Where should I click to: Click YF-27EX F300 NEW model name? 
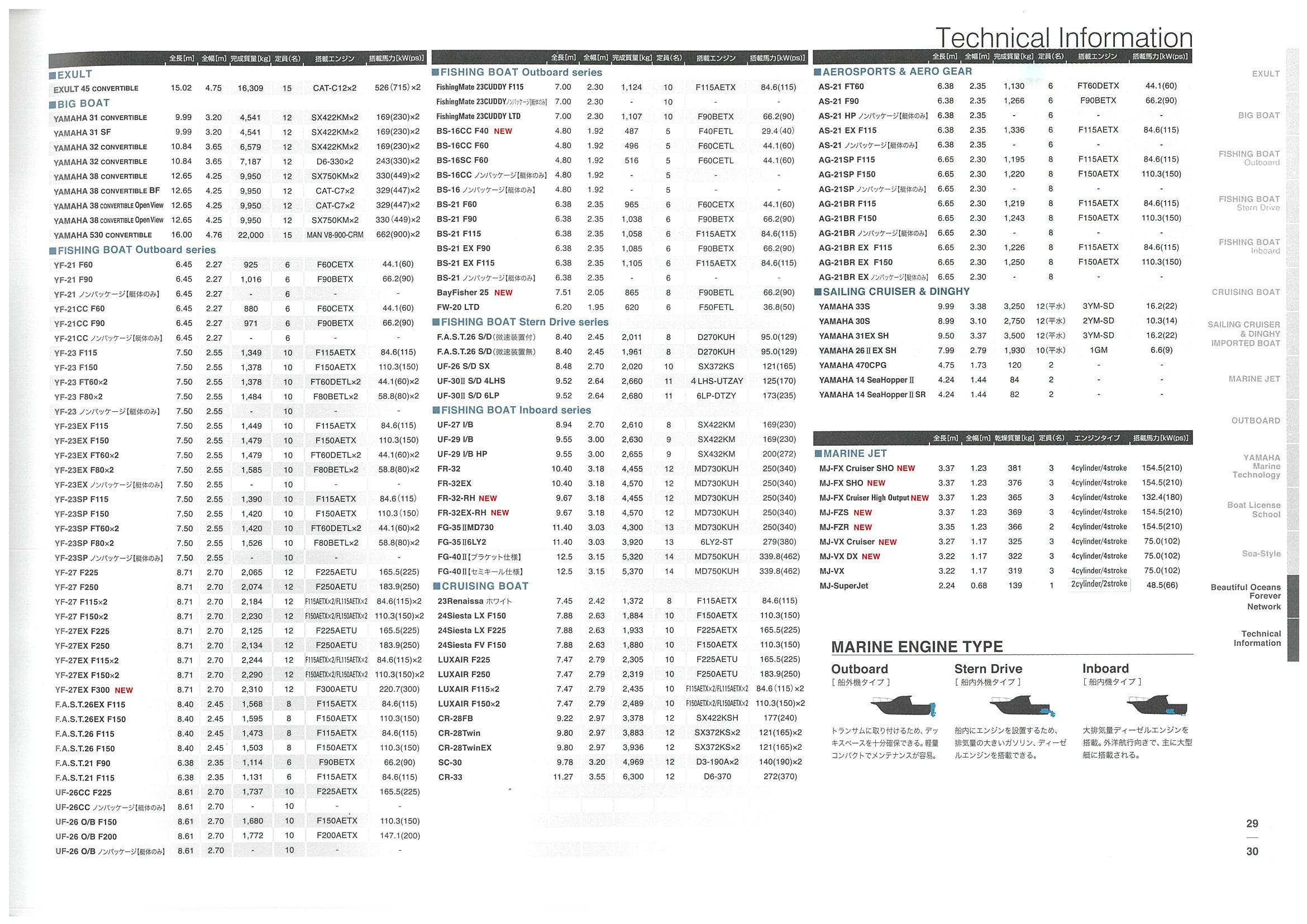[93, 690]
